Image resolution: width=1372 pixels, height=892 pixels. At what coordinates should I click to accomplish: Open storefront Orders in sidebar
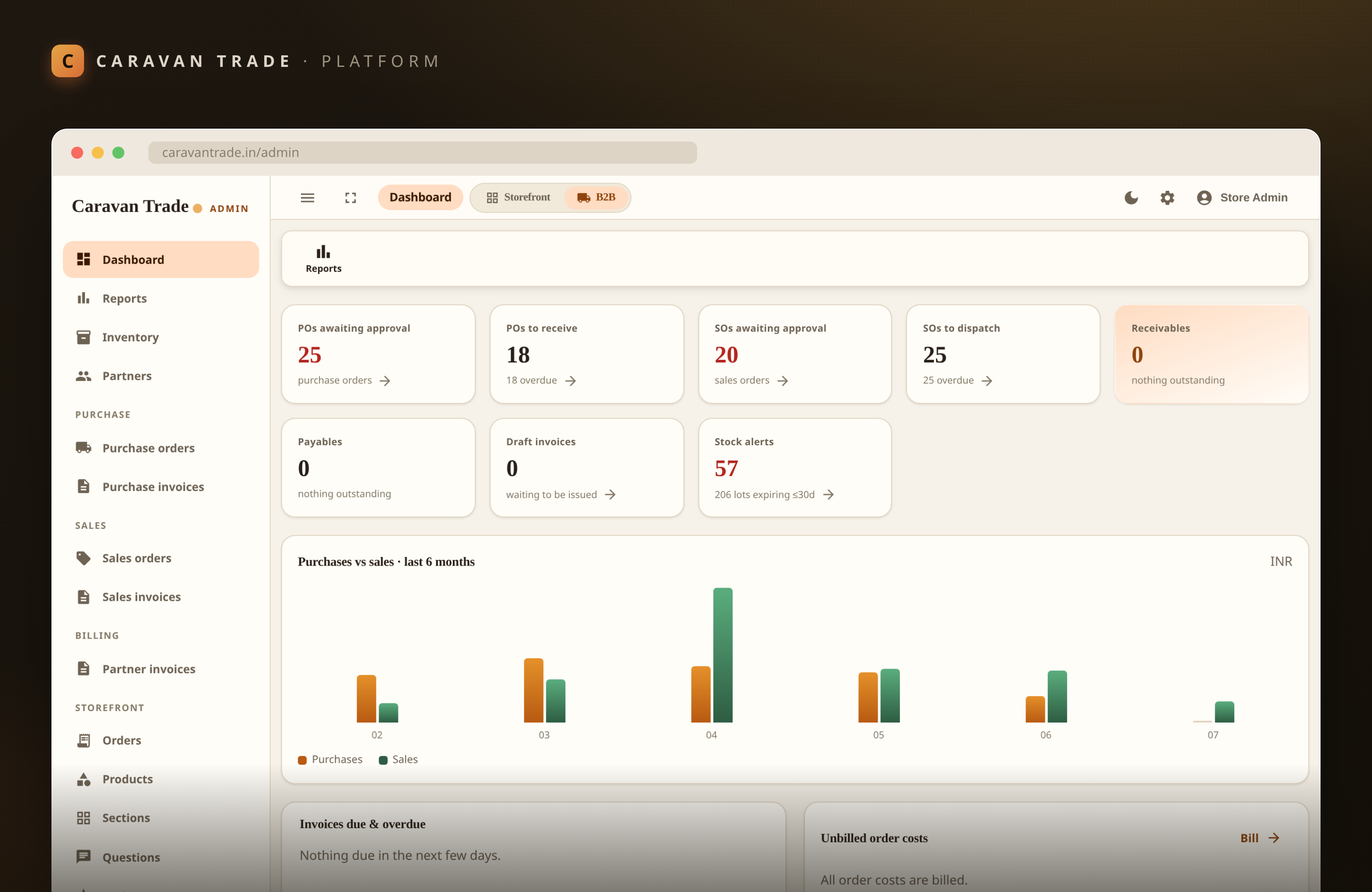coord(161,740)
